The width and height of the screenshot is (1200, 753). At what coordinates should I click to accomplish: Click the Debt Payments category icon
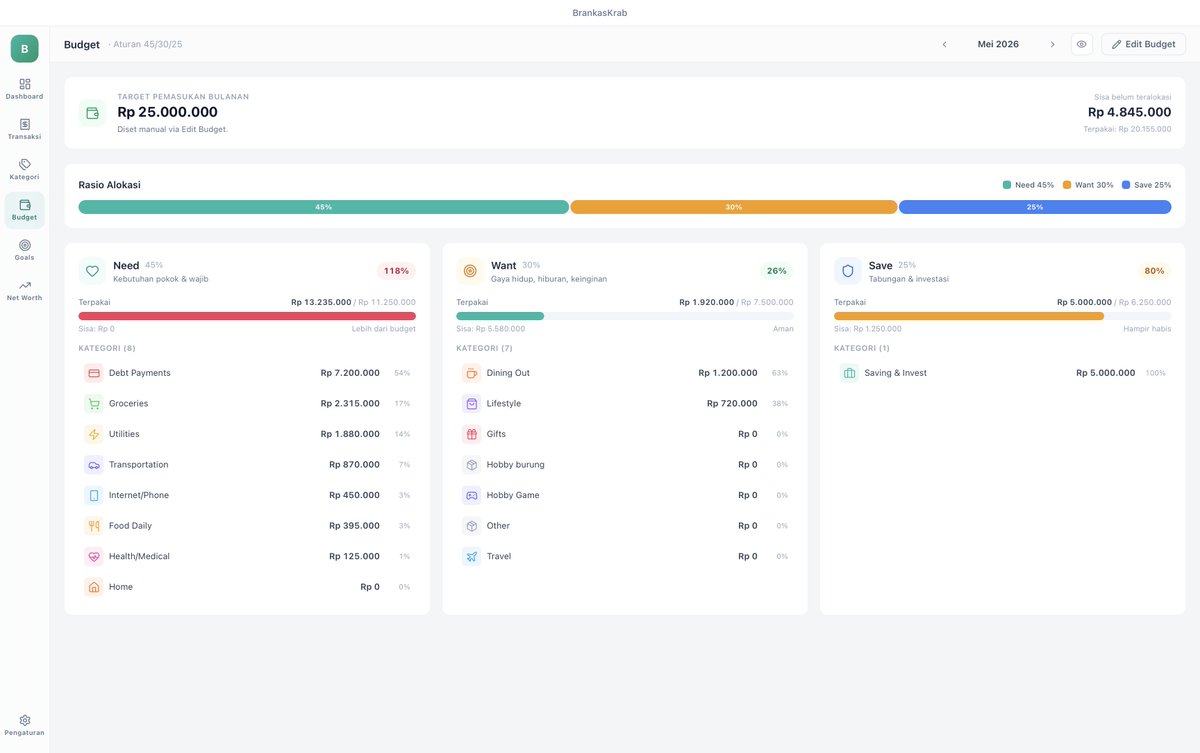pos(93,373)
